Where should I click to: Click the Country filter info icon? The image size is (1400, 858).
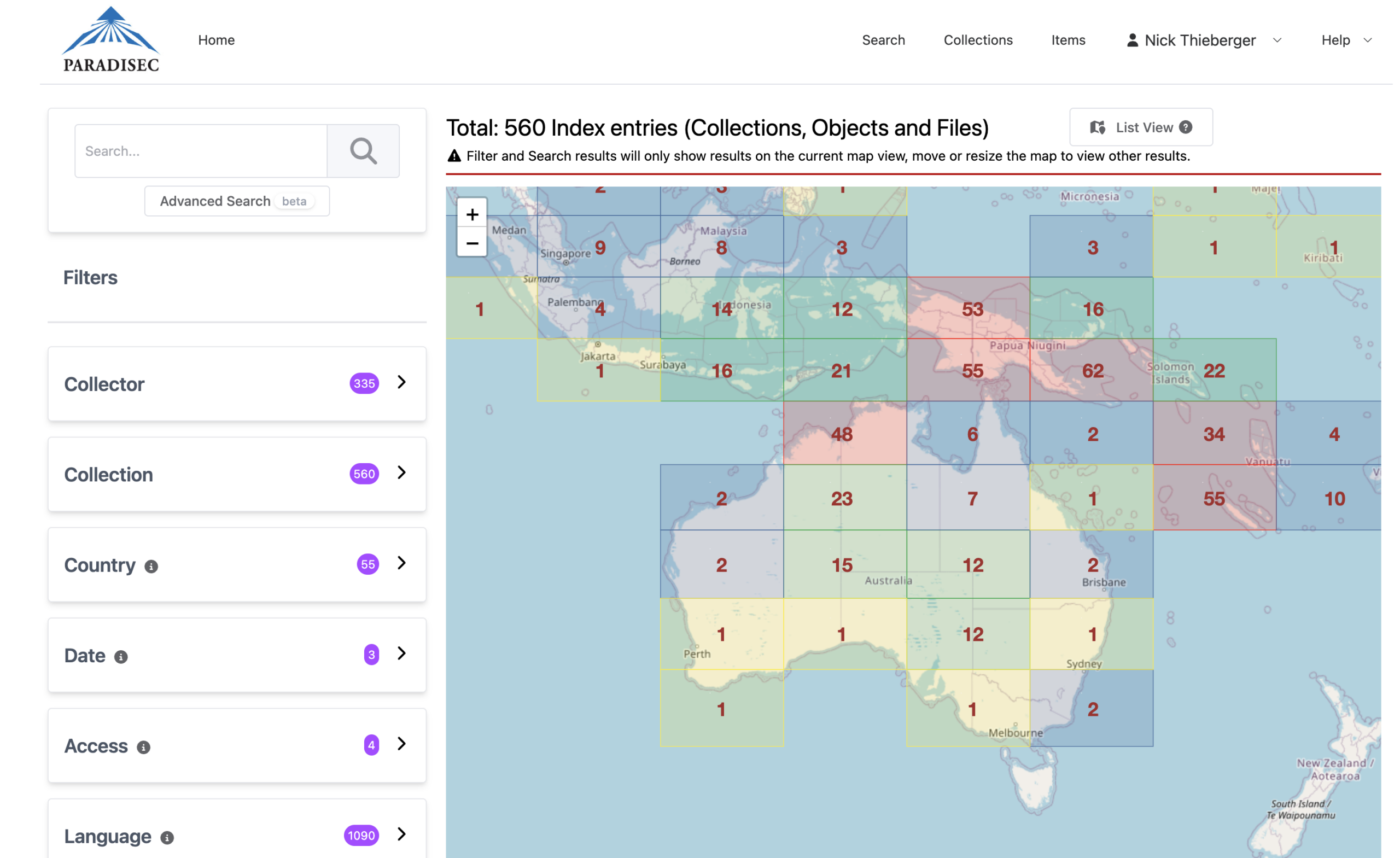[151, 566]
